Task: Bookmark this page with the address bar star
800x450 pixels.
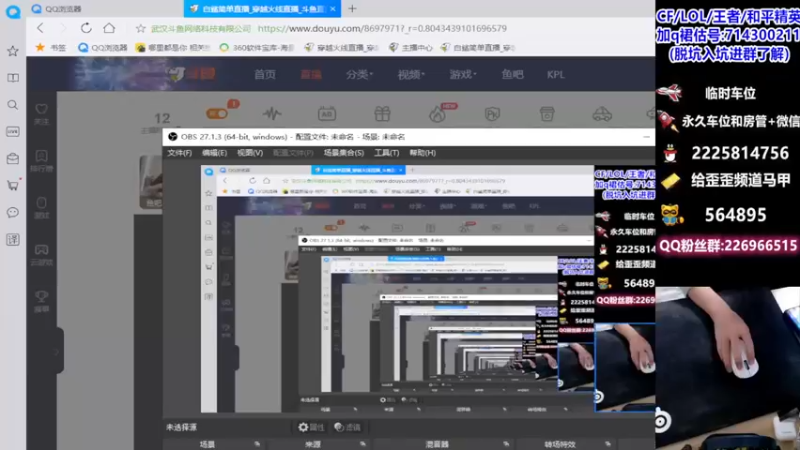Action: 140,29
